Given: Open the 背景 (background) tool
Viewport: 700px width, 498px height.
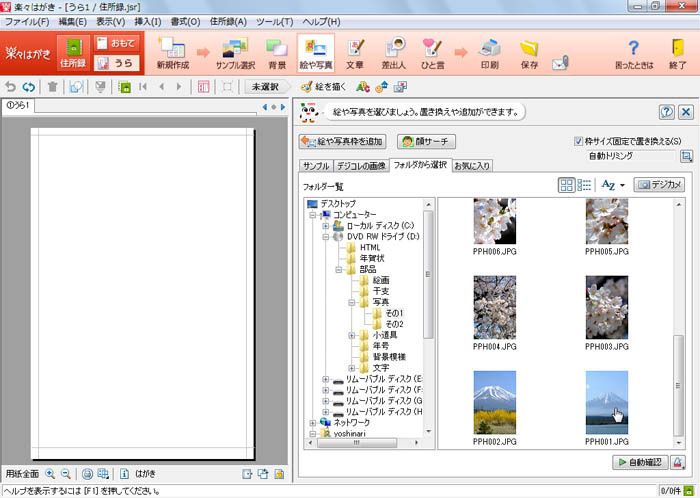Looking at the screenshot, I should coord(276,53).
